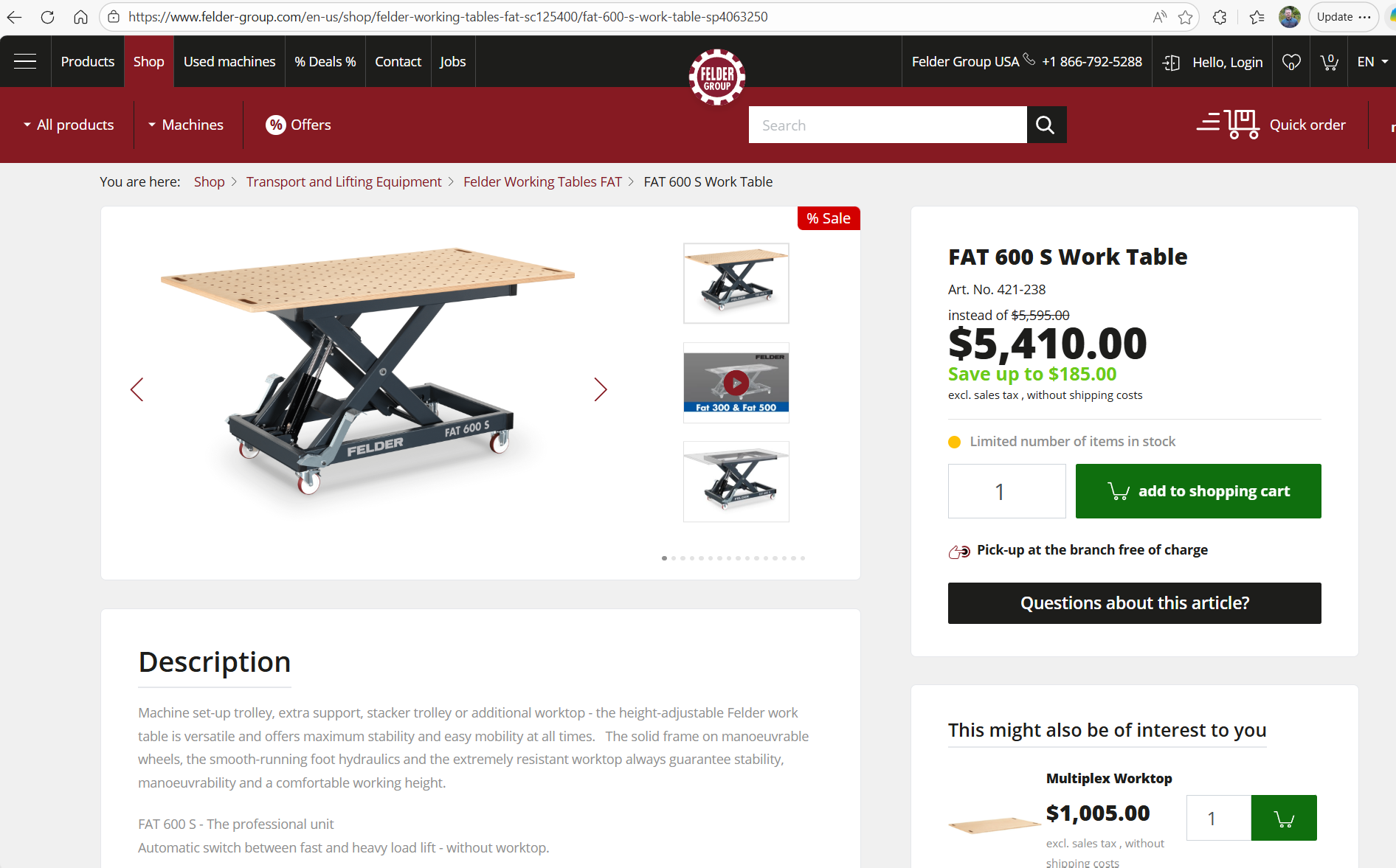Open the wishlist heart icon
Viewport: 1396px width, 868px height.
1291,62
